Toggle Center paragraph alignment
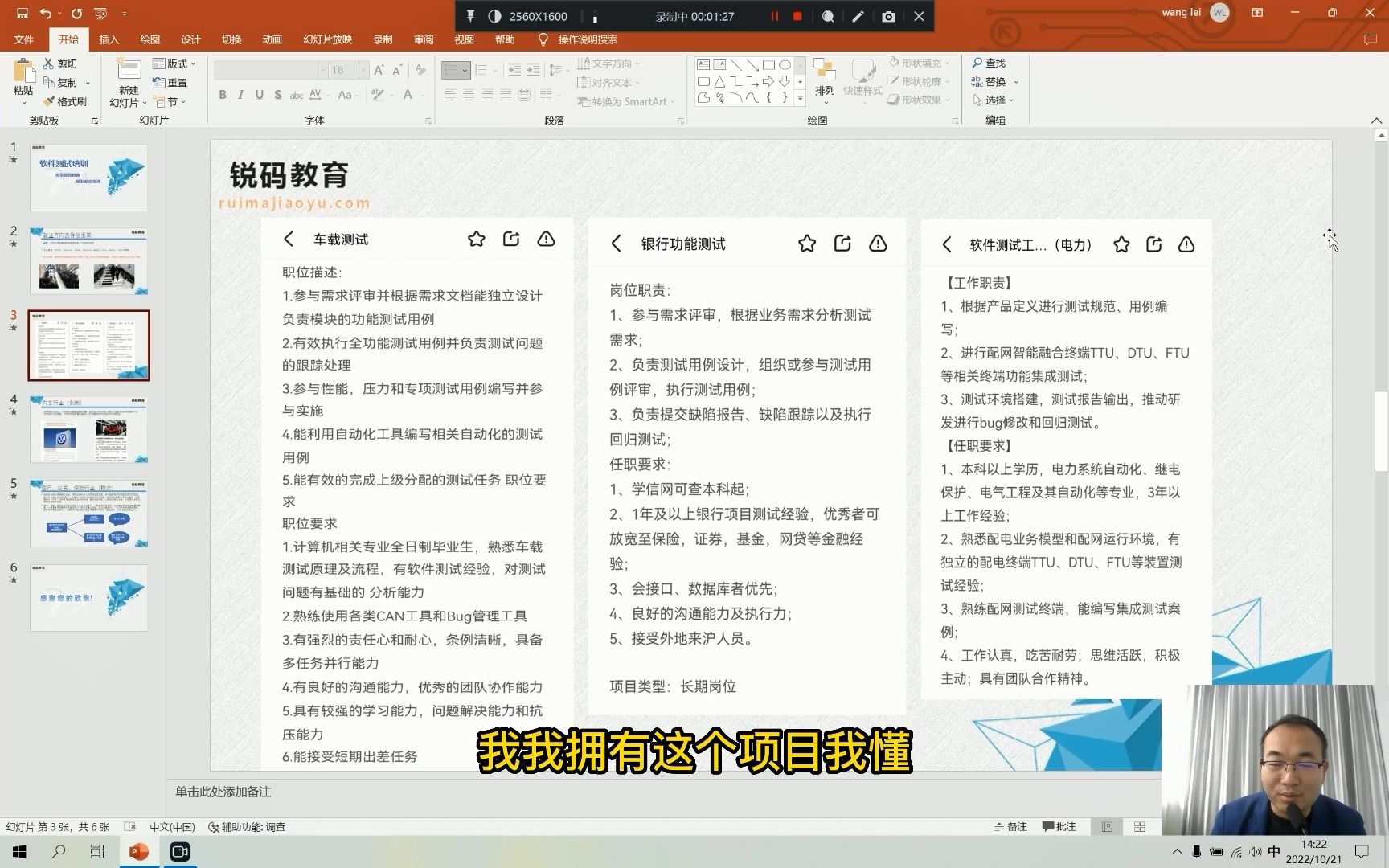 [469, 95]
